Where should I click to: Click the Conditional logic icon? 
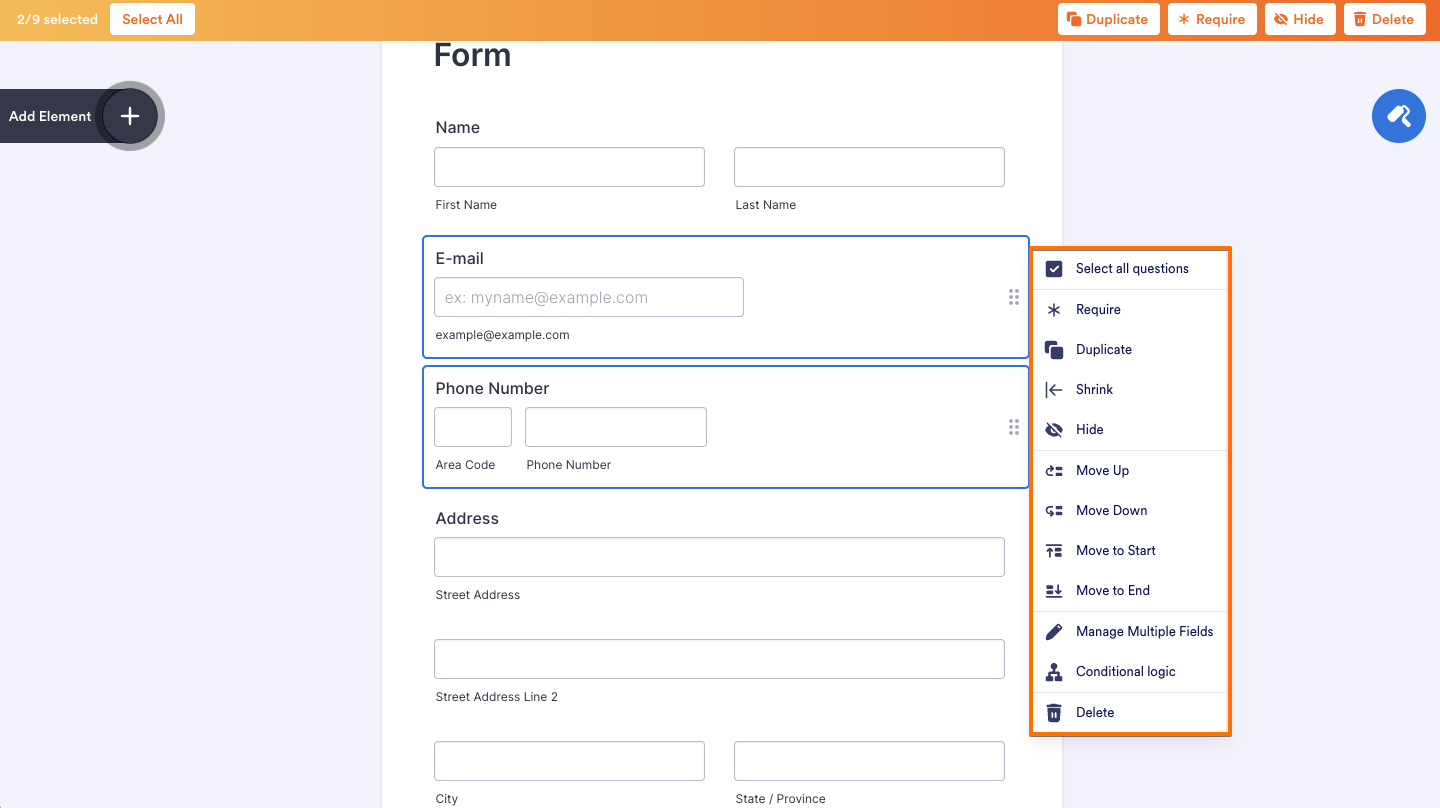click(1054, 671)
